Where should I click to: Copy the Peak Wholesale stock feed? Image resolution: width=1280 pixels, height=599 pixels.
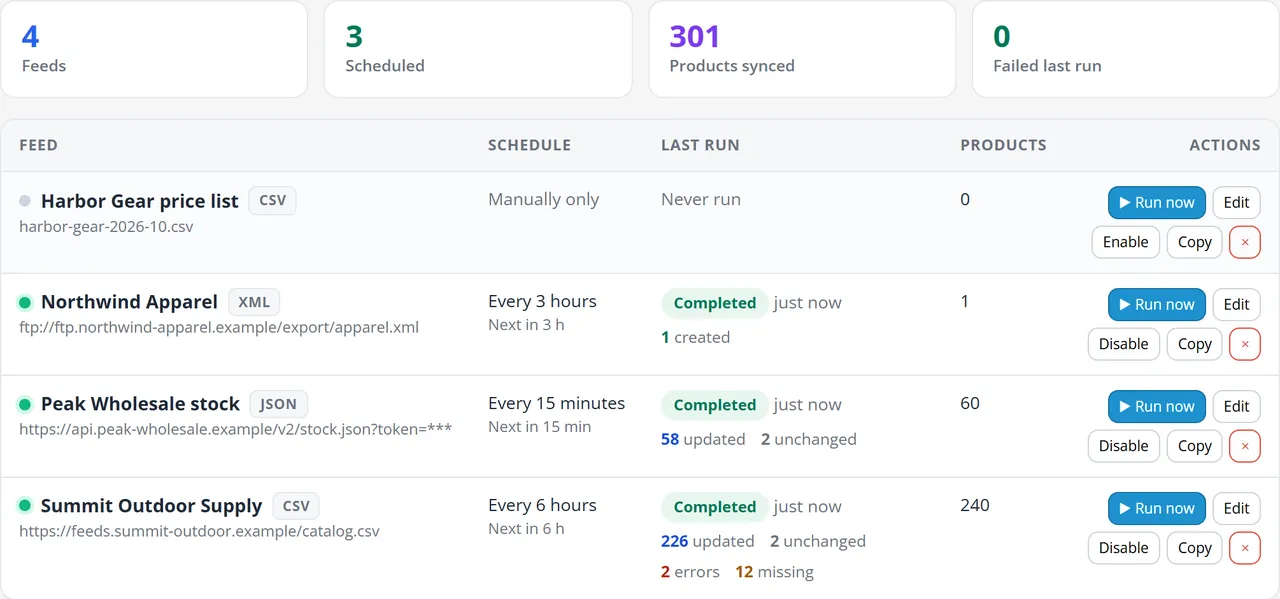[1195, 446]
